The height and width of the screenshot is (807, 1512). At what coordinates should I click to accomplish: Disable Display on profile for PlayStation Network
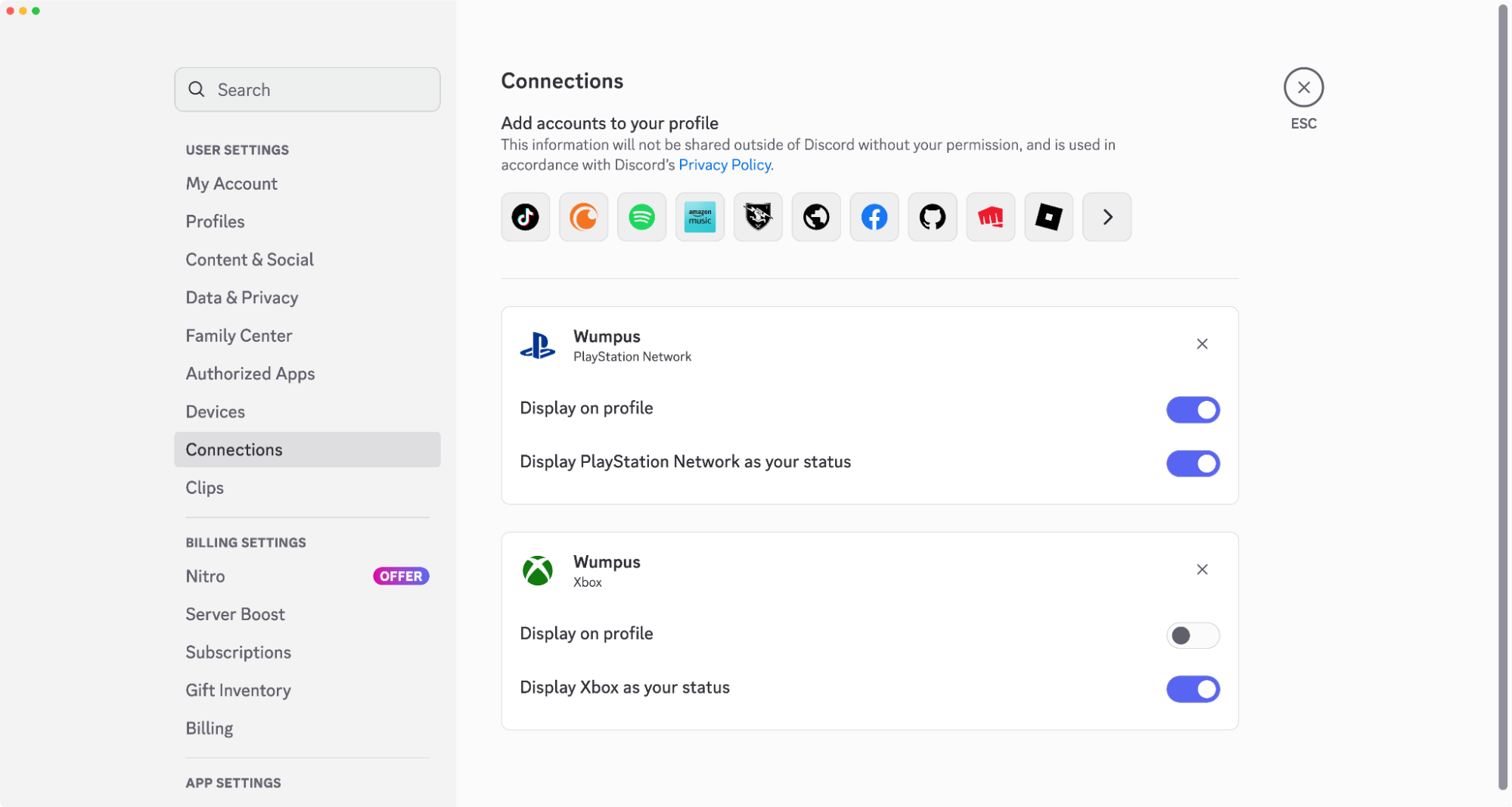1193,410
